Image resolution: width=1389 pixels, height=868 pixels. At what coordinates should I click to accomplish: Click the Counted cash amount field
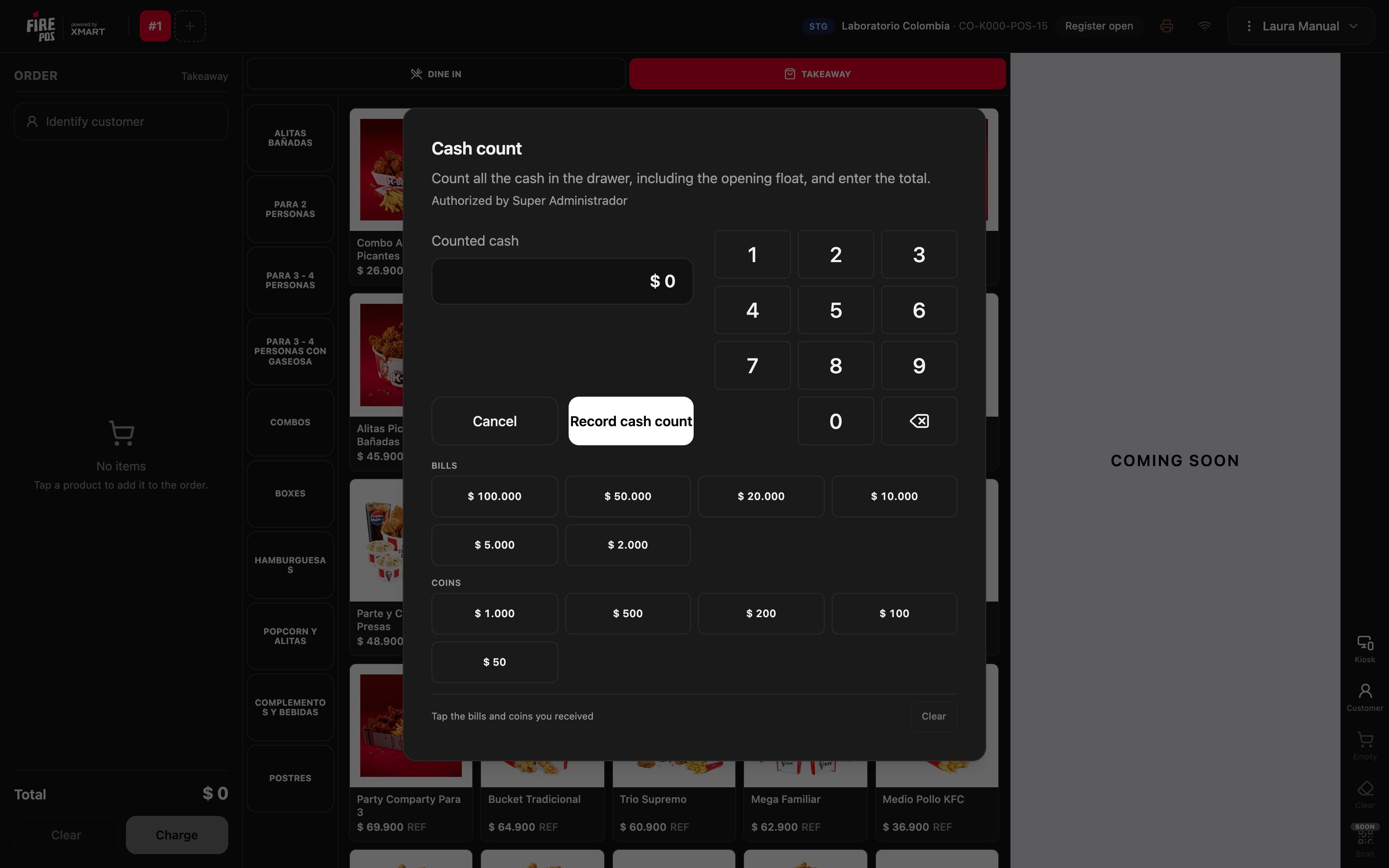click(563, 281)
